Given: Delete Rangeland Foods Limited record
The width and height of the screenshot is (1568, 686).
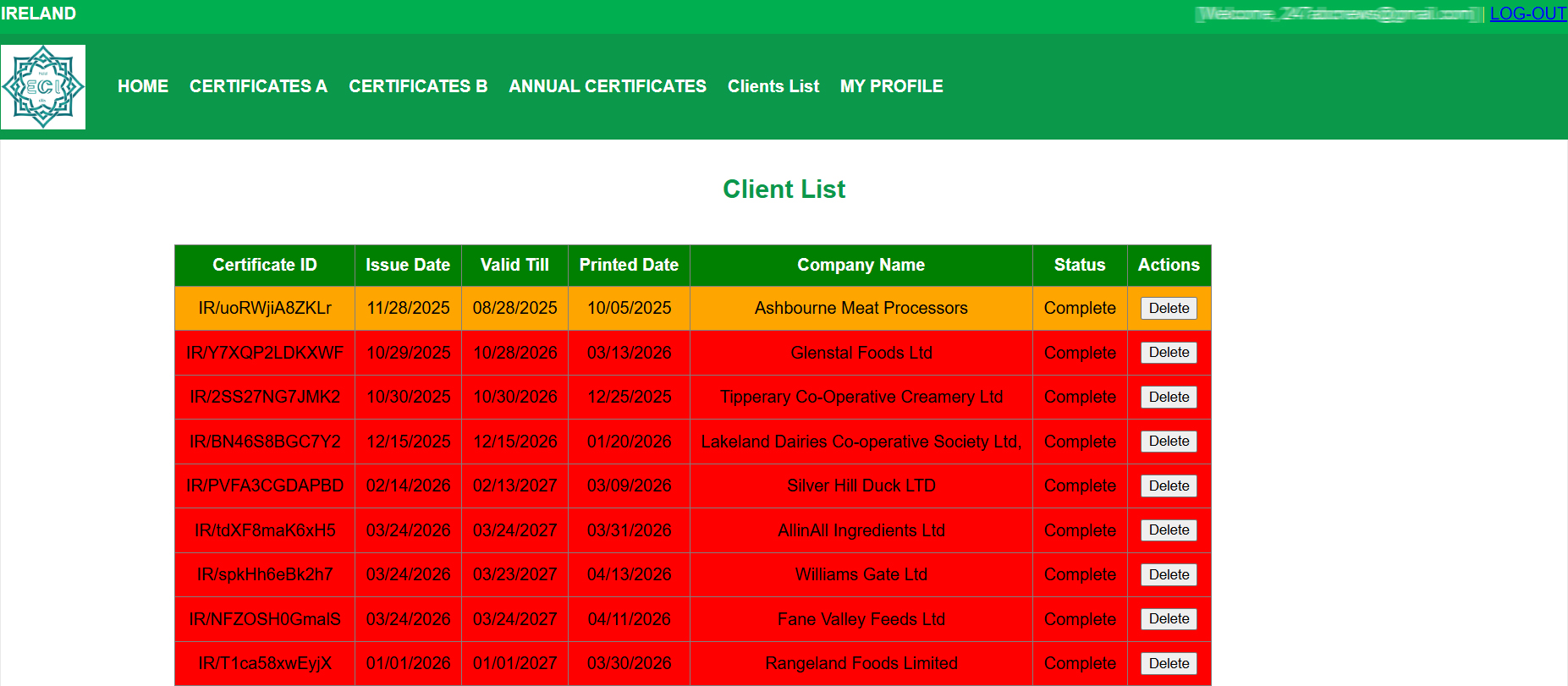Looking at the screenshot, I should (x=1169, y=663).
